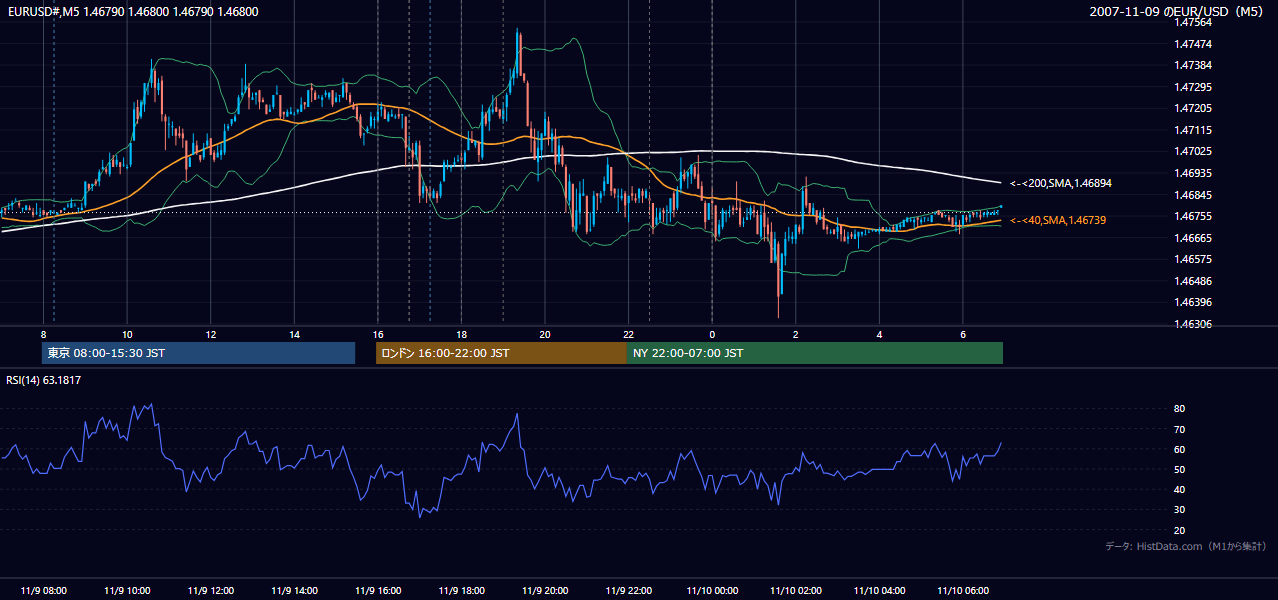Click the 1.46665 price axis label
The height and width of the screenshot is (600, 1278).
[1193, 238]
